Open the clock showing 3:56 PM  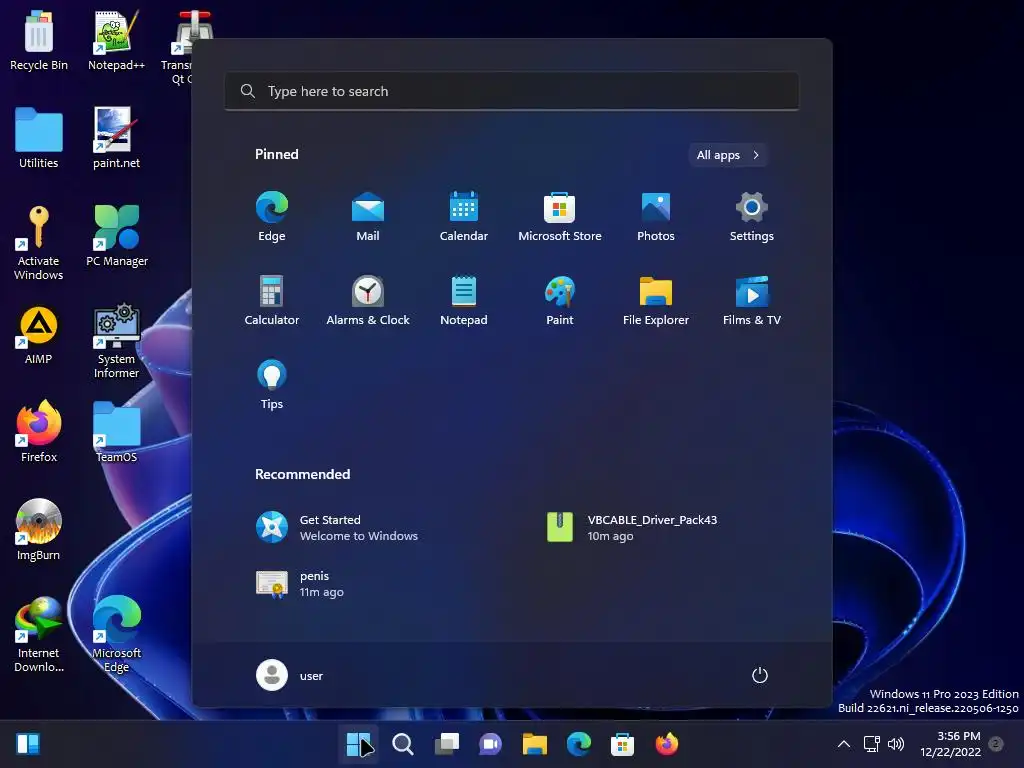tap(951, 744)
